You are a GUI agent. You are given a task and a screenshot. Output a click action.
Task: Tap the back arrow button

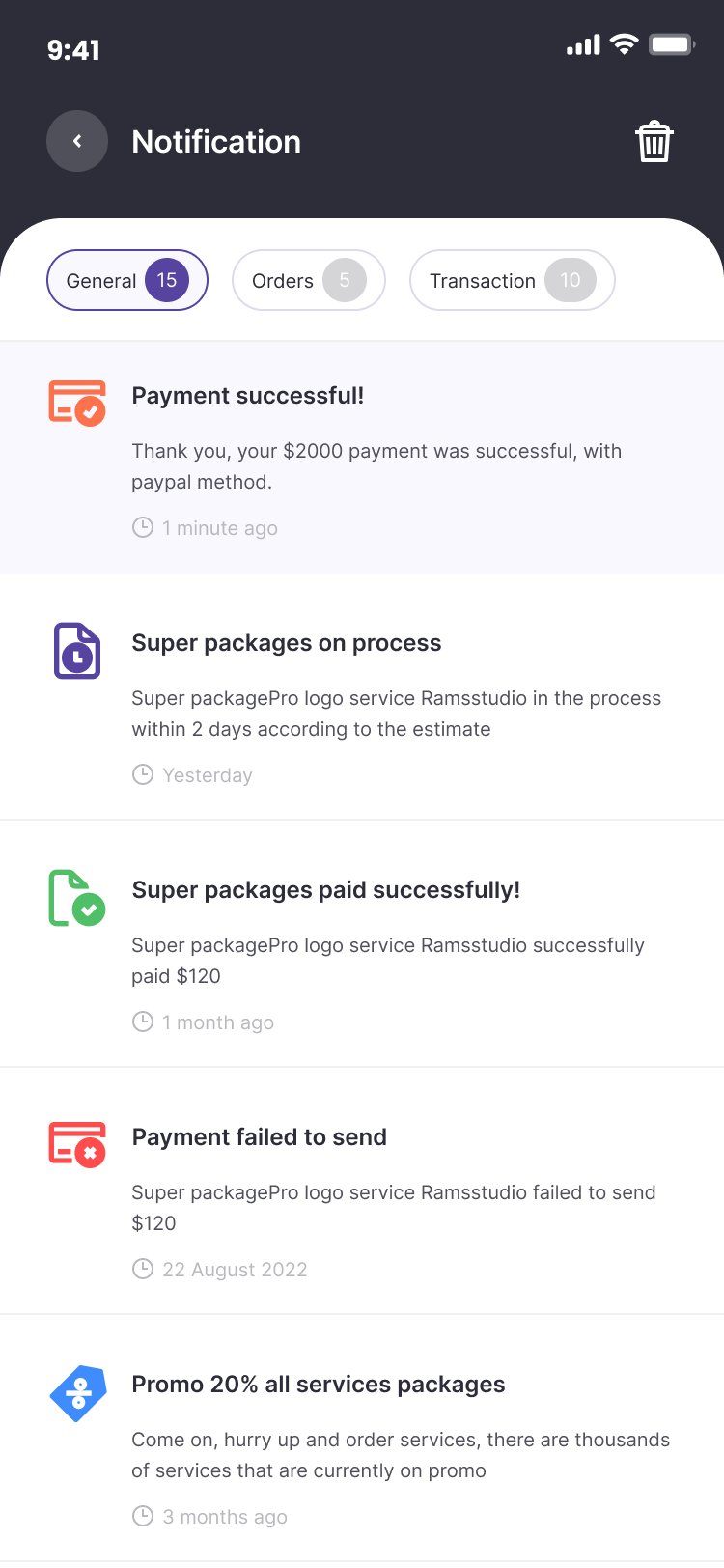[77, 142]
